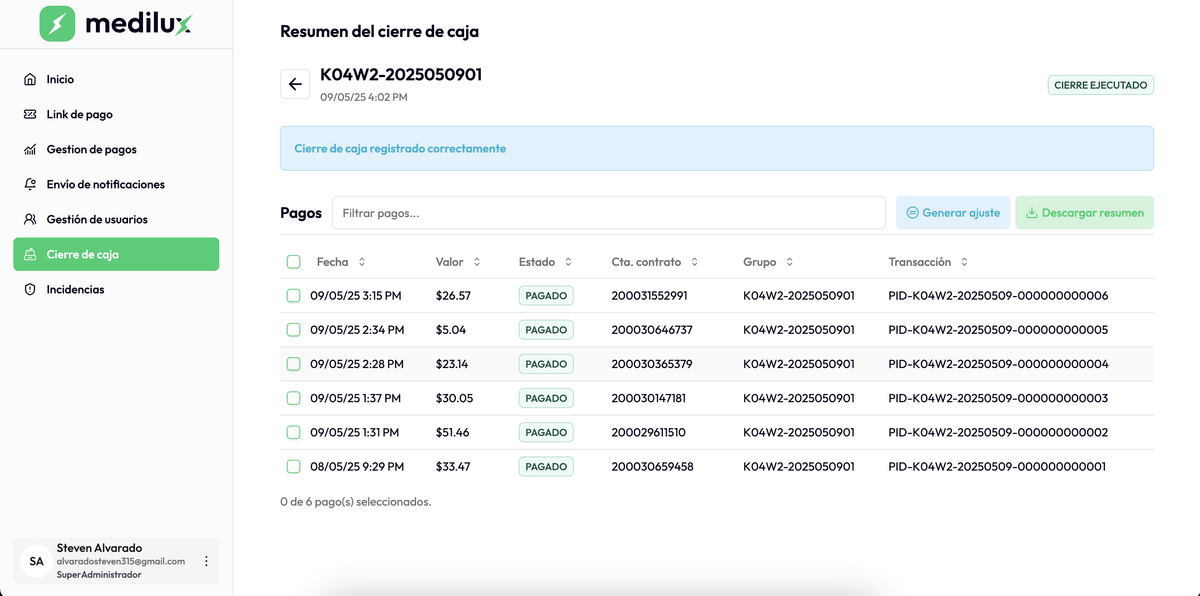Image resolution: width=1200 pixels, height=596 pixels.
Task: Sort payments by Fecha column
Action: pyautogui.click(x=341, y=262)
